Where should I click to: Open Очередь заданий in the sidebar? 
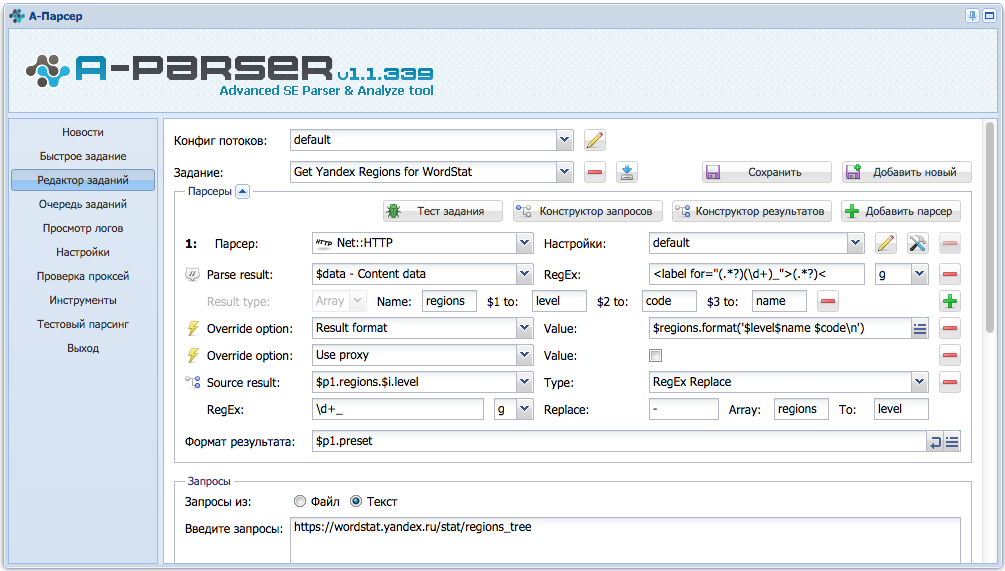click(x=83, y=204)
